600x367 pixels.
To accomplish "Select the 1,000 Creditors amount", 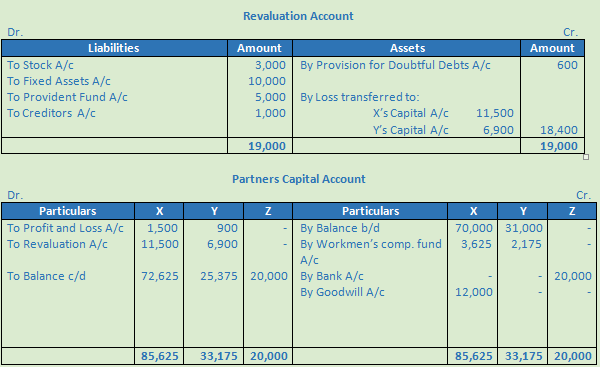I will point(270,113).
